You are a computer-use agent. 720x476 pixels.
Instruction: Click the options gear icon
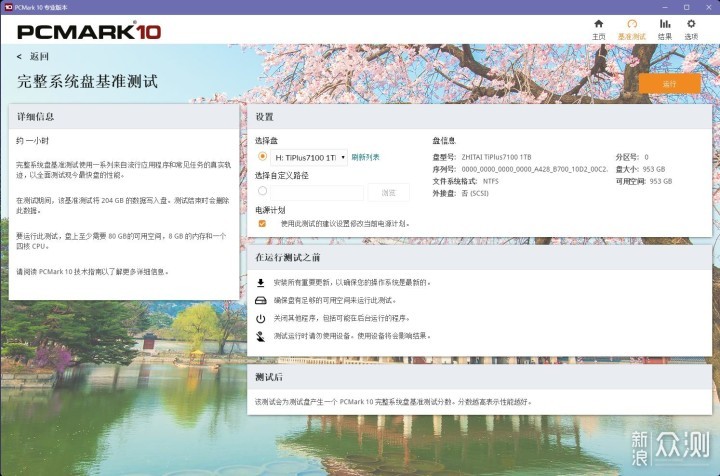tap(691, 23)
